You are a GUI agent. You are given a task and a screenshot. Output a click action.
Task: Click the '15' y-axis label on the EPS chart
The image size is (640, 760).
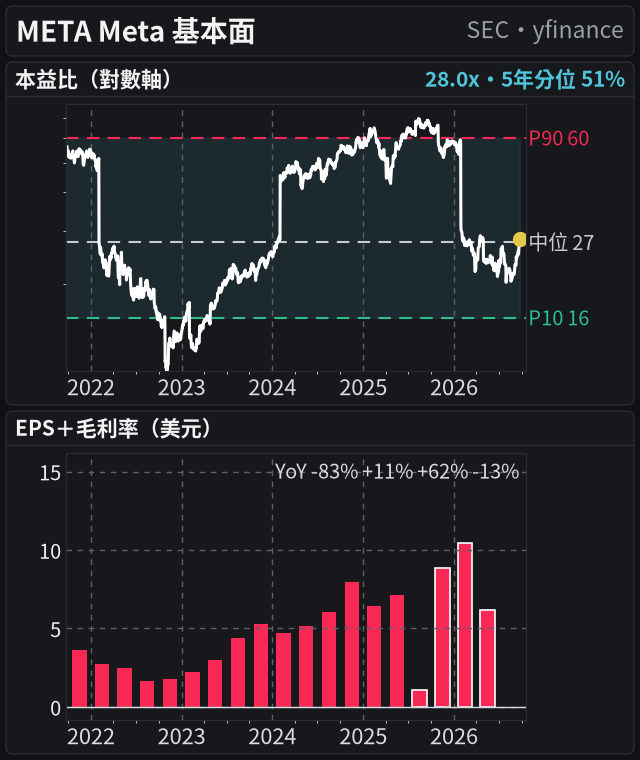pos(50,473)
